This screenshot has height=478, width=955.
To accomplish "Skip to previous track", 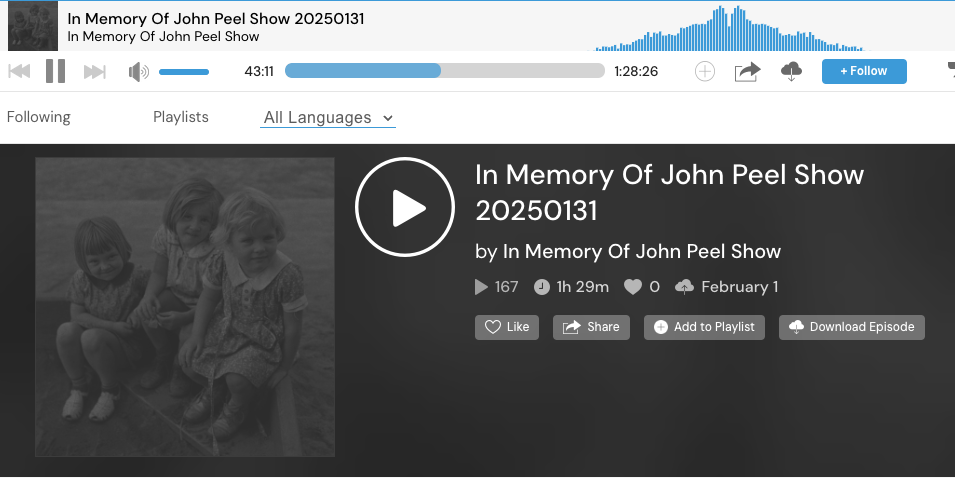I will click(x=19, y=71).
